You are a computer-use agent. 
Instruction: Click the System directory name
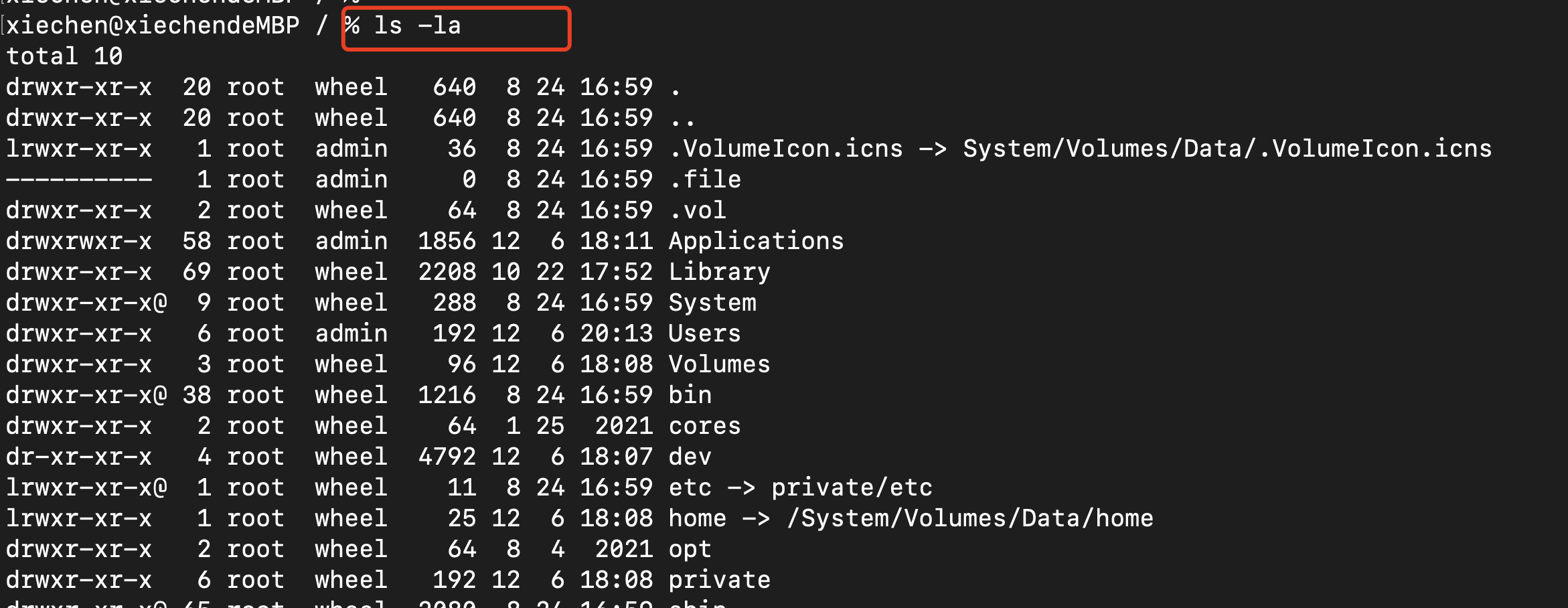click(712, 303)
